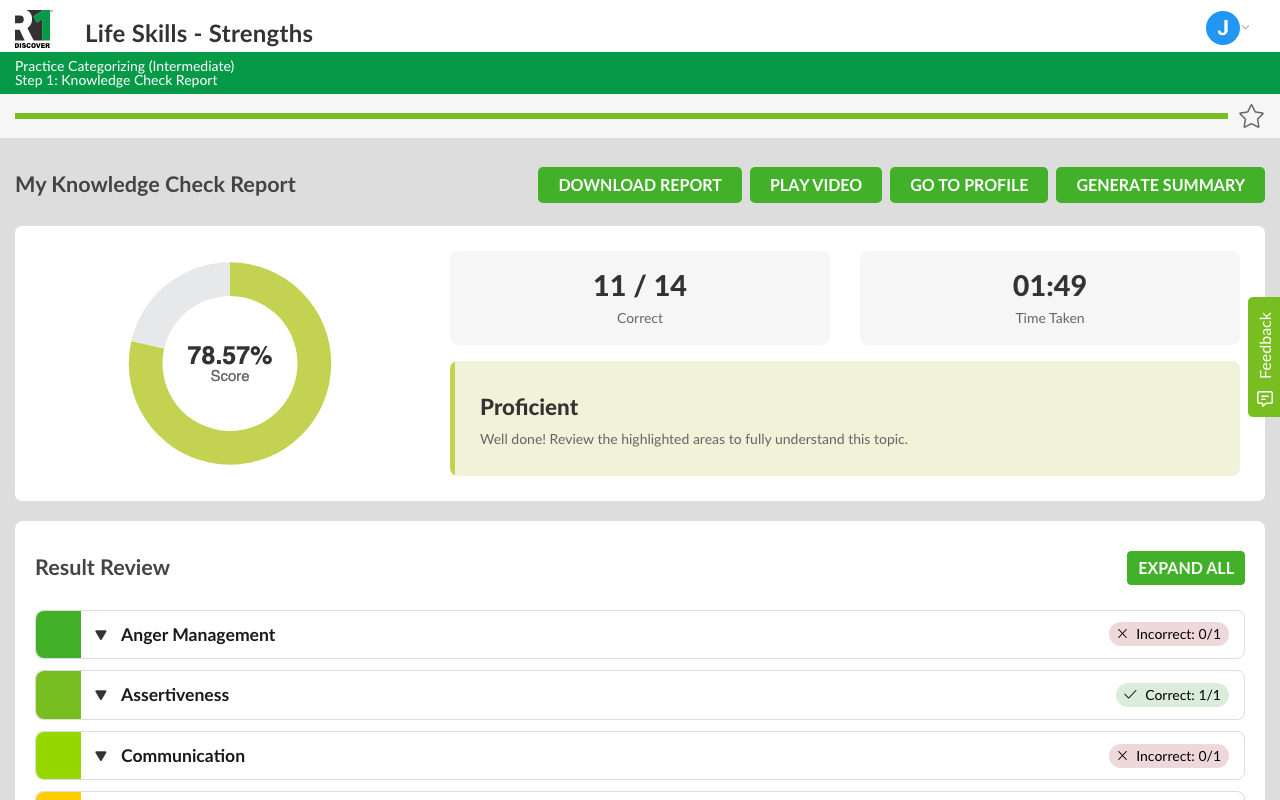Screen dimensions: 1280x800
Task: Click the Step 1: Knowledge Check Report text
Action: pos(116,80)
